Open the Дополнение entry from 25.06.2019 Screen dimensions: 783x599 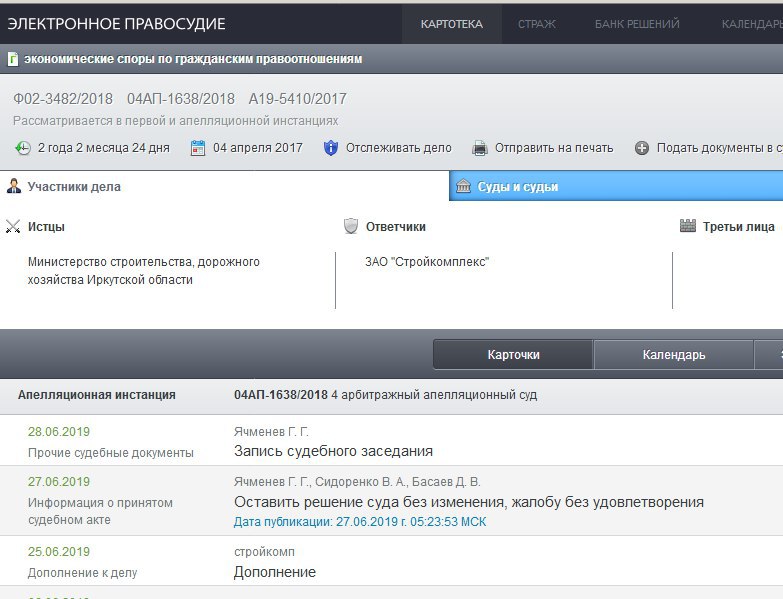(x=275, y=572)
